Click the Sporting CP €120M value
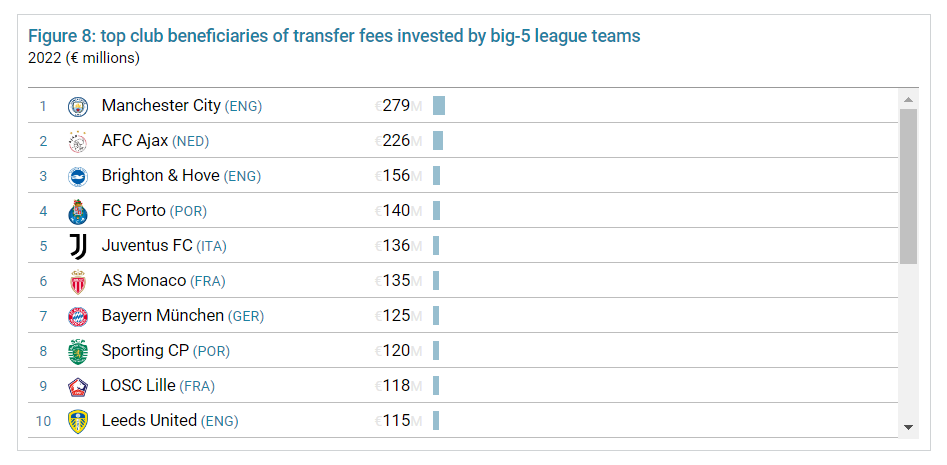Image resolution: width=947 pixels, height=465 pixels. click(x=399, y=351)
